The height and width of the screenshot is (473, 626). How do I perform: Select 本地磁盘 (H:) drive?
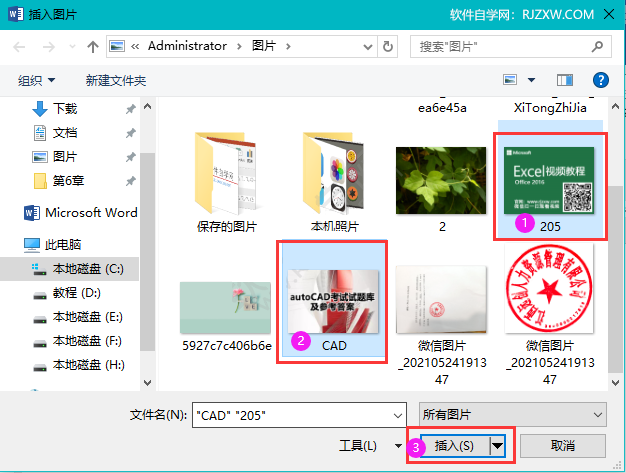point(78,364)
